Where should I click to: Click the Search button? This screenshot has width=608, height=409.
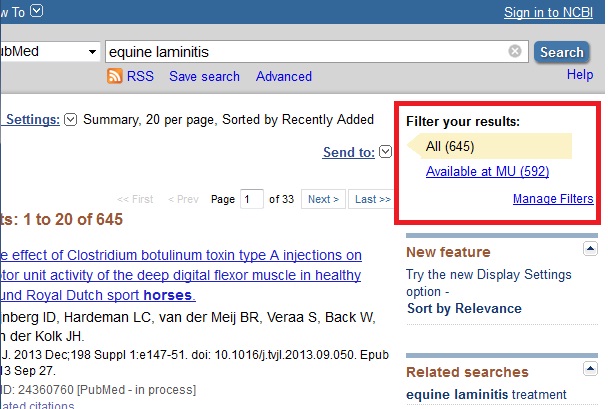click(x=561, y=52)
